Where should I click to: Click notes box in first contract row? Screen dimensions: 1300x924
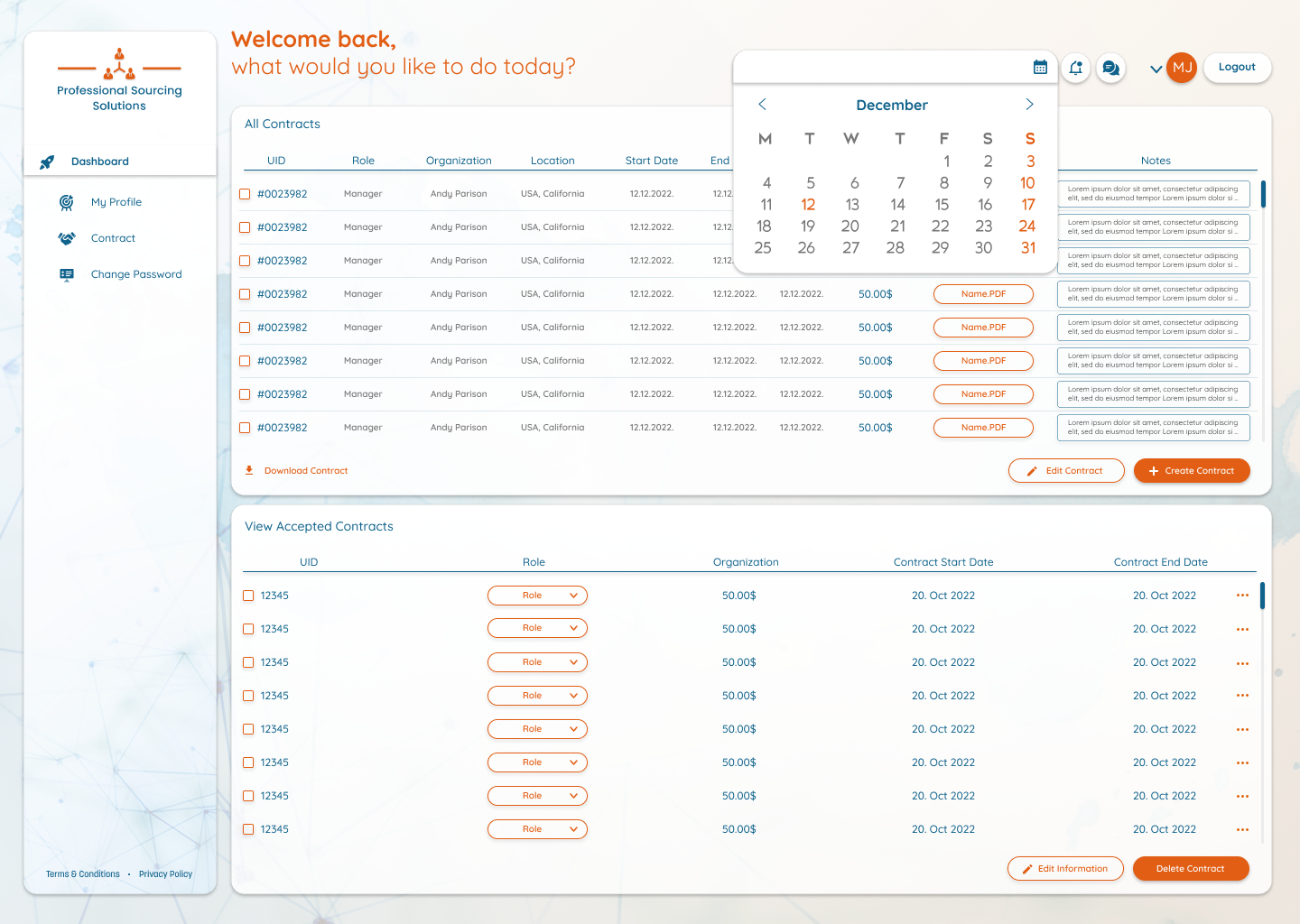click(1154, 194)
